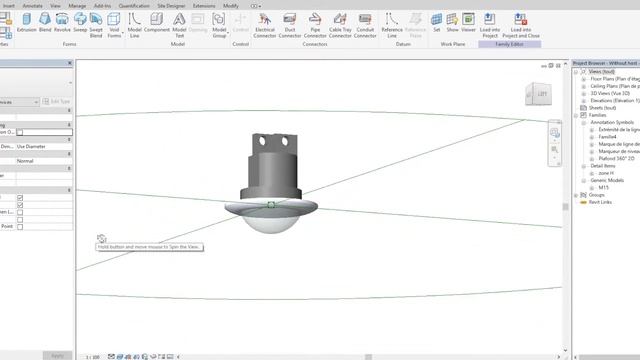Open the Insert ribbon tab

coord(9,6)
